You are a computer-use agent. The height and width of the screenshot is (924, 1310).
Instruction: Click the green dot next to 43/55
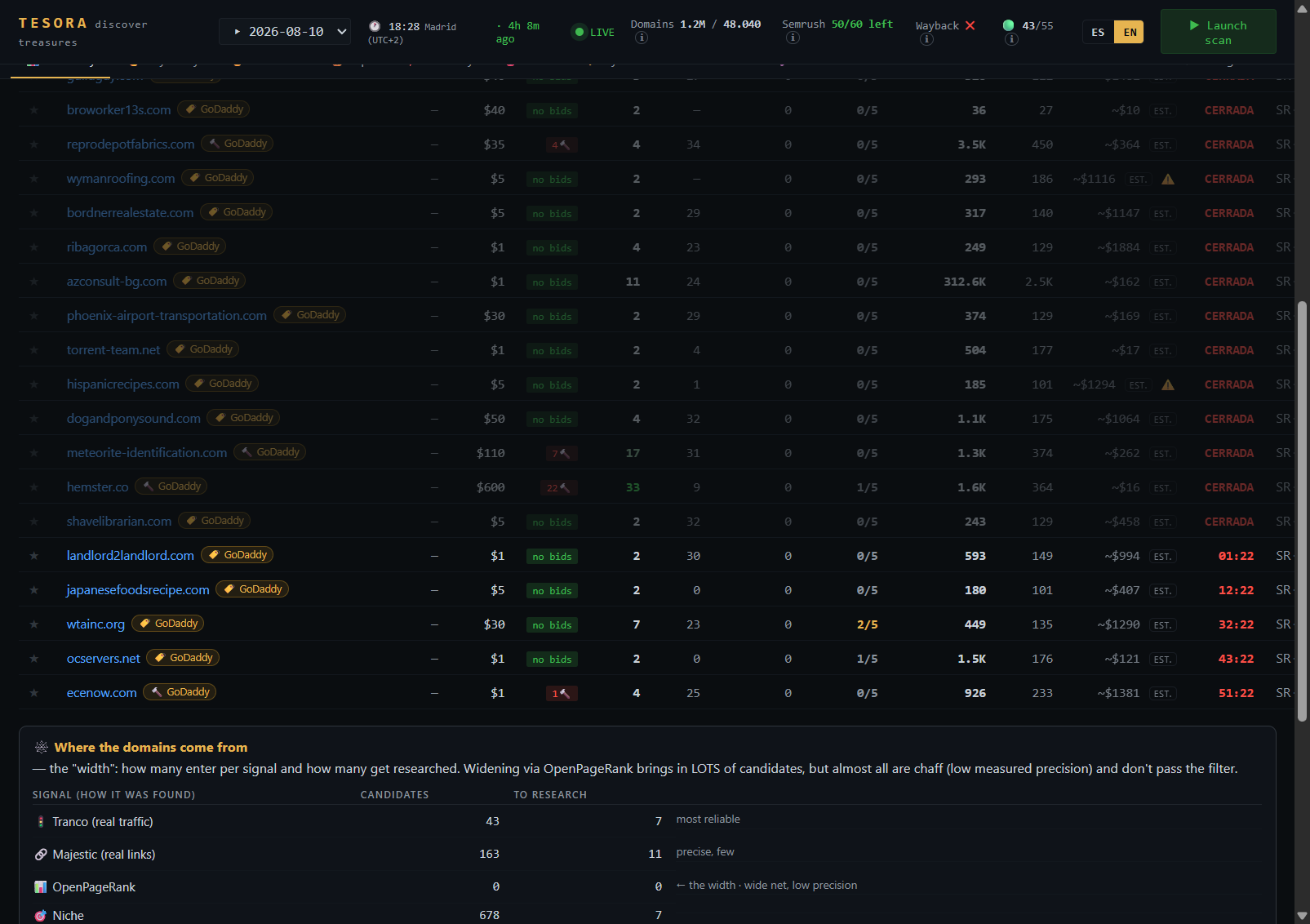click(x=1009, y=25)
